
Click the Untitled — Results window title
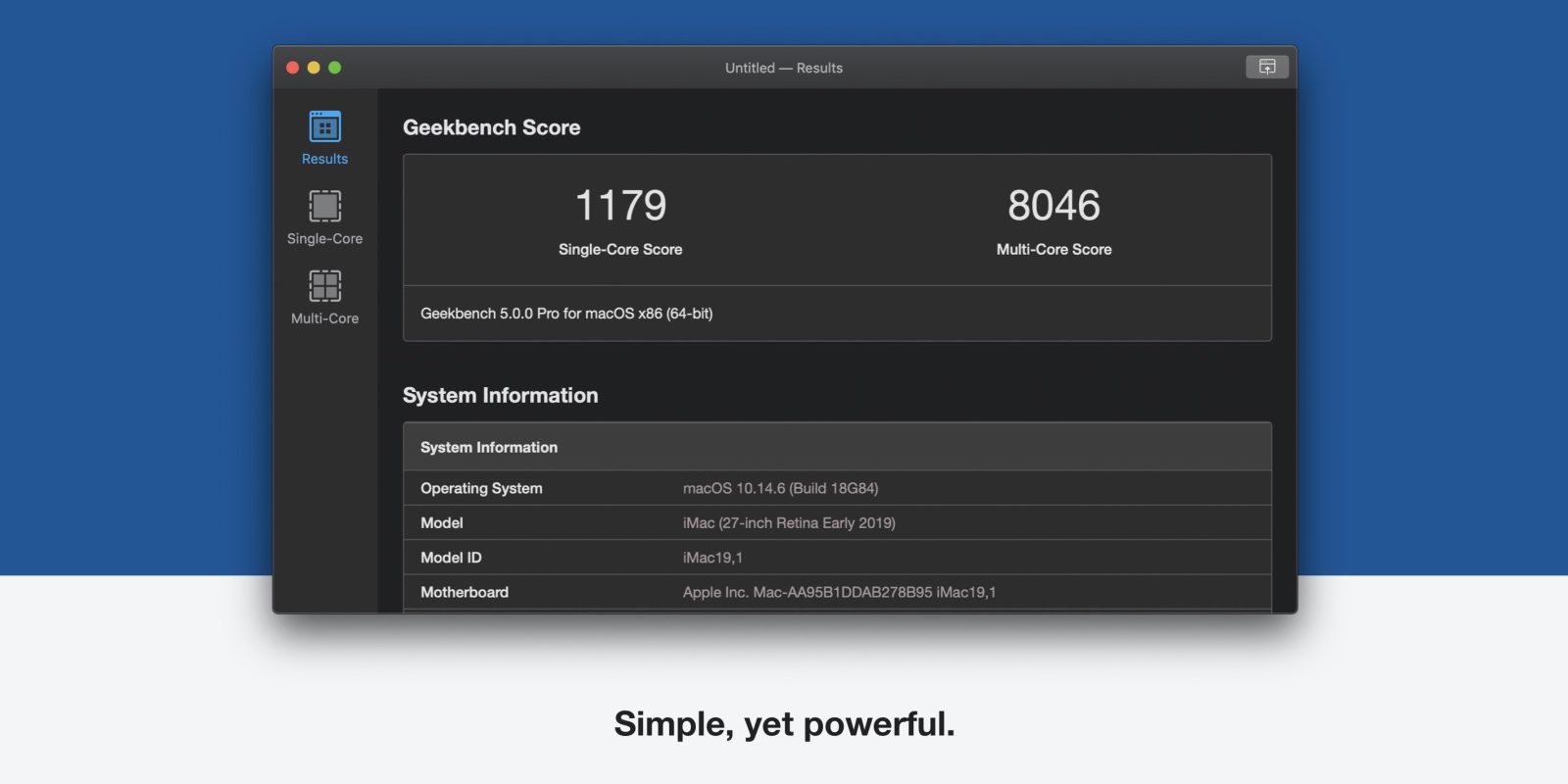pyautogui.click(x=784, y=68)
